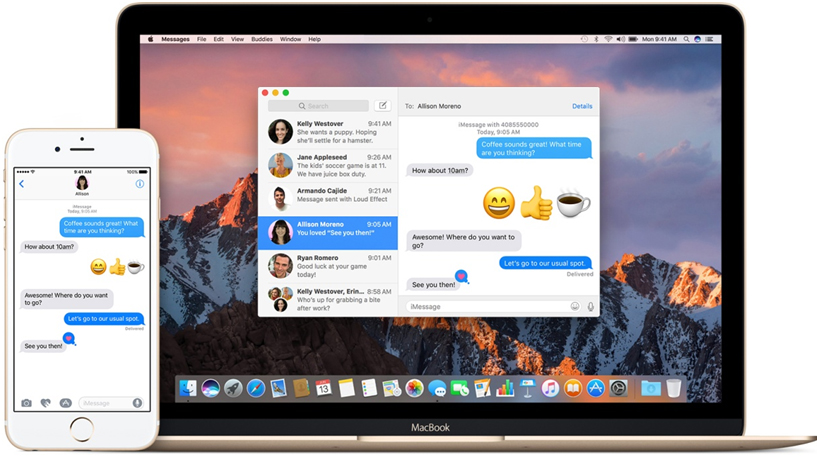
Task: Open Maps icon in Dock
Action: coord(391,388)
